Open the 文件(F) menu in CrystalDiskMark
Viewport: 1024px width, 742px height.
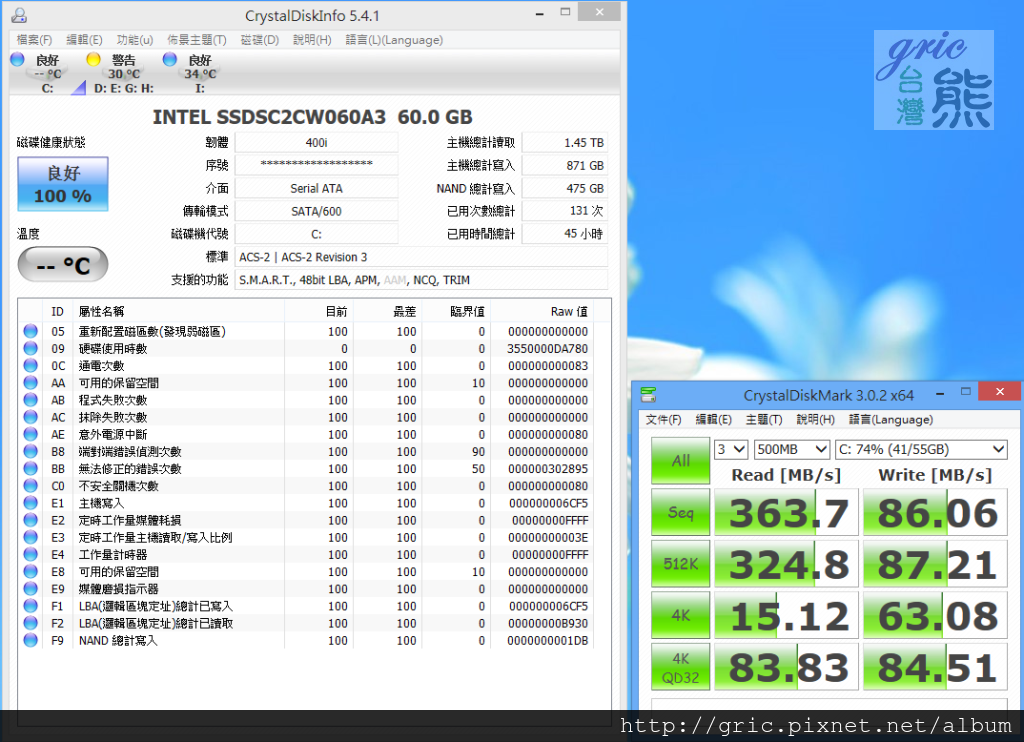(664, 419)
